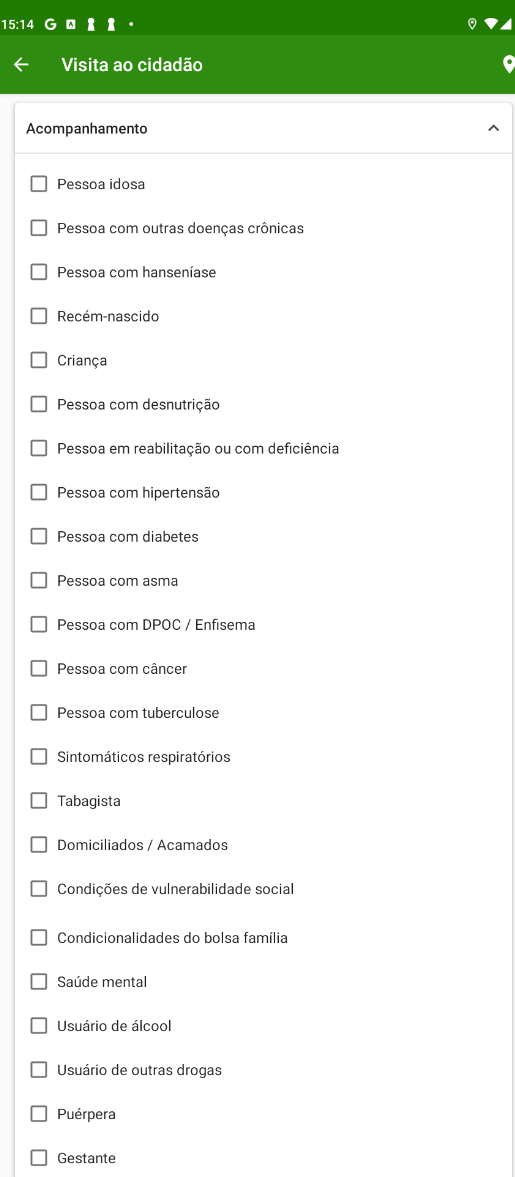Mark Pessoa com DPOC / Enfisema

(38, 625)
